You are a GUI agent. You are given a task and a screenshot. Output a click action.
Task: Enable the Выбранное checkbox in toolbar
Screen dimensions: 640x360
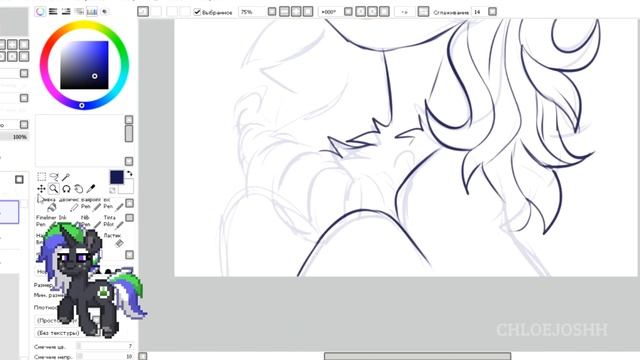198,12
